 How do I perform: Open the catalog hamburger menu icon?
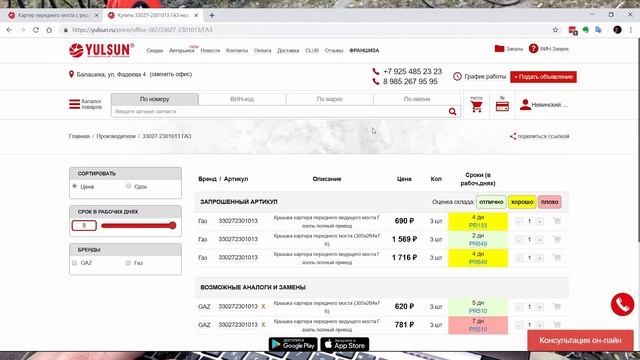click(74, 104)
